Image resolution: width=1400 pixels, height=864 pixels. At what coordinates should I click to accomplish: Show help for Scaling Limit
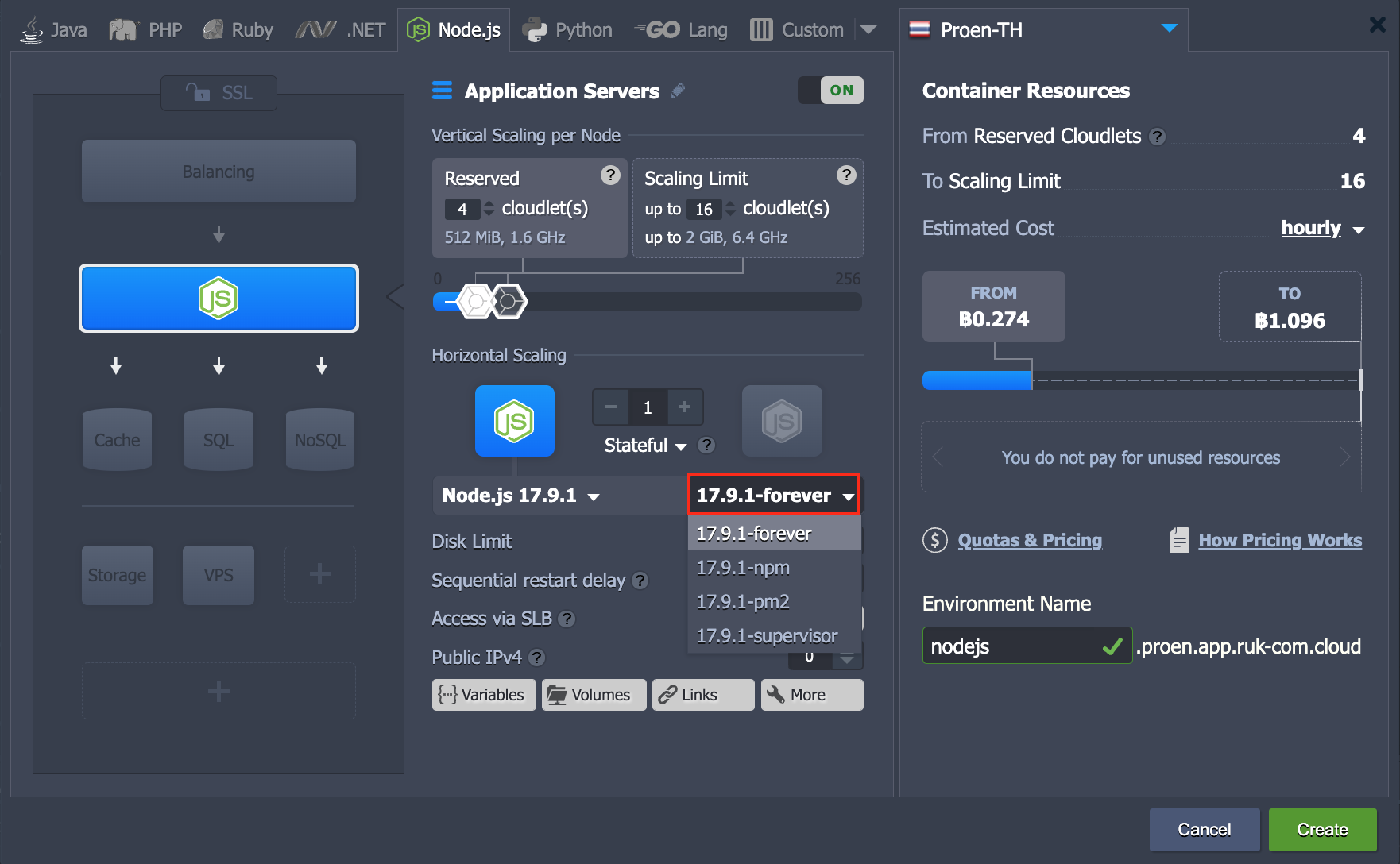click(847, 175)
